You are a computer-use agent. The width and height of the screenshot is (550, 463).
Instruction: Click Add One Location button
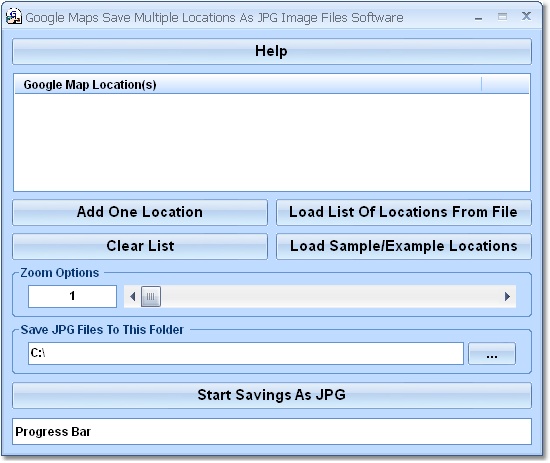140,212
